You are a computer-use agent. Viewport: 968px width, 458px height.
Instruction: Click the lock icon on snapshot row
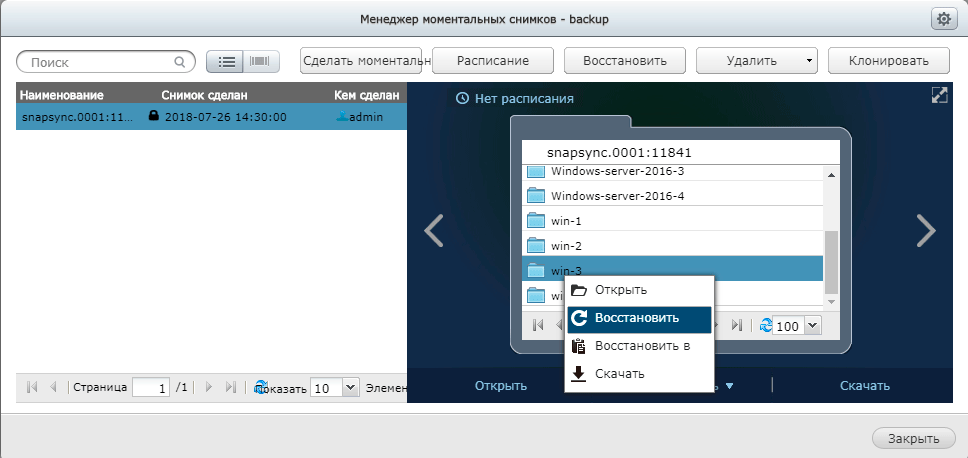point(154,115)
